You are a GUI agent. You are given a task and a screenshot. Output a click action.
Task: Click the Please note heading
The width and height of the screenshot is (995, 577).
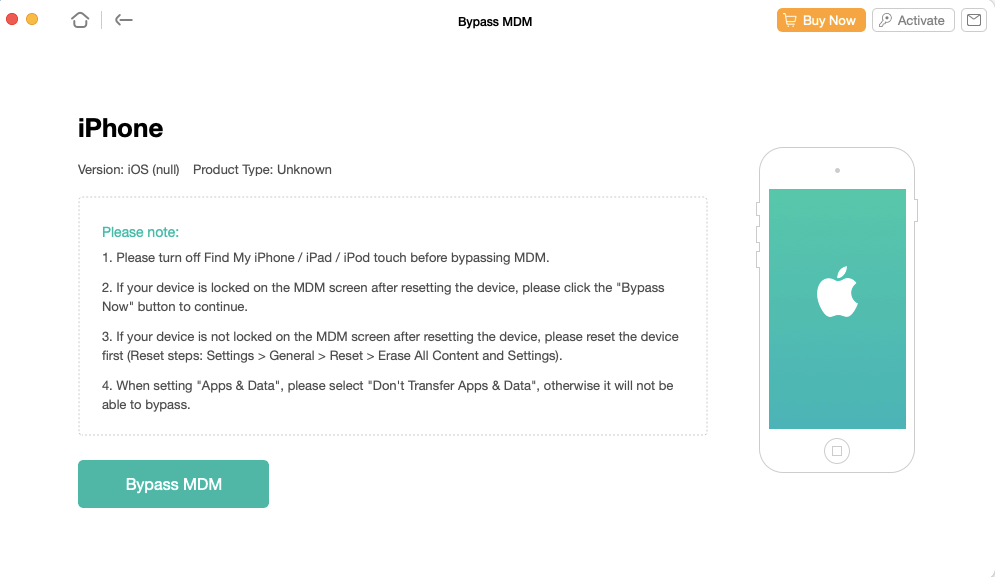click(x=140, y=232)
